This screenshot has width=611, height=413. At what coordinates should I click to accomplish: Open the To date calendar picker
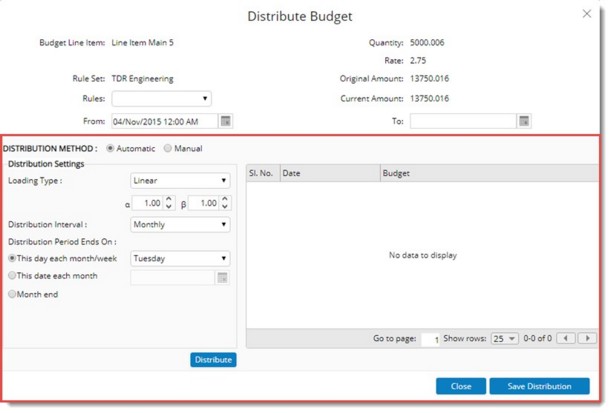tap(523, 121)
